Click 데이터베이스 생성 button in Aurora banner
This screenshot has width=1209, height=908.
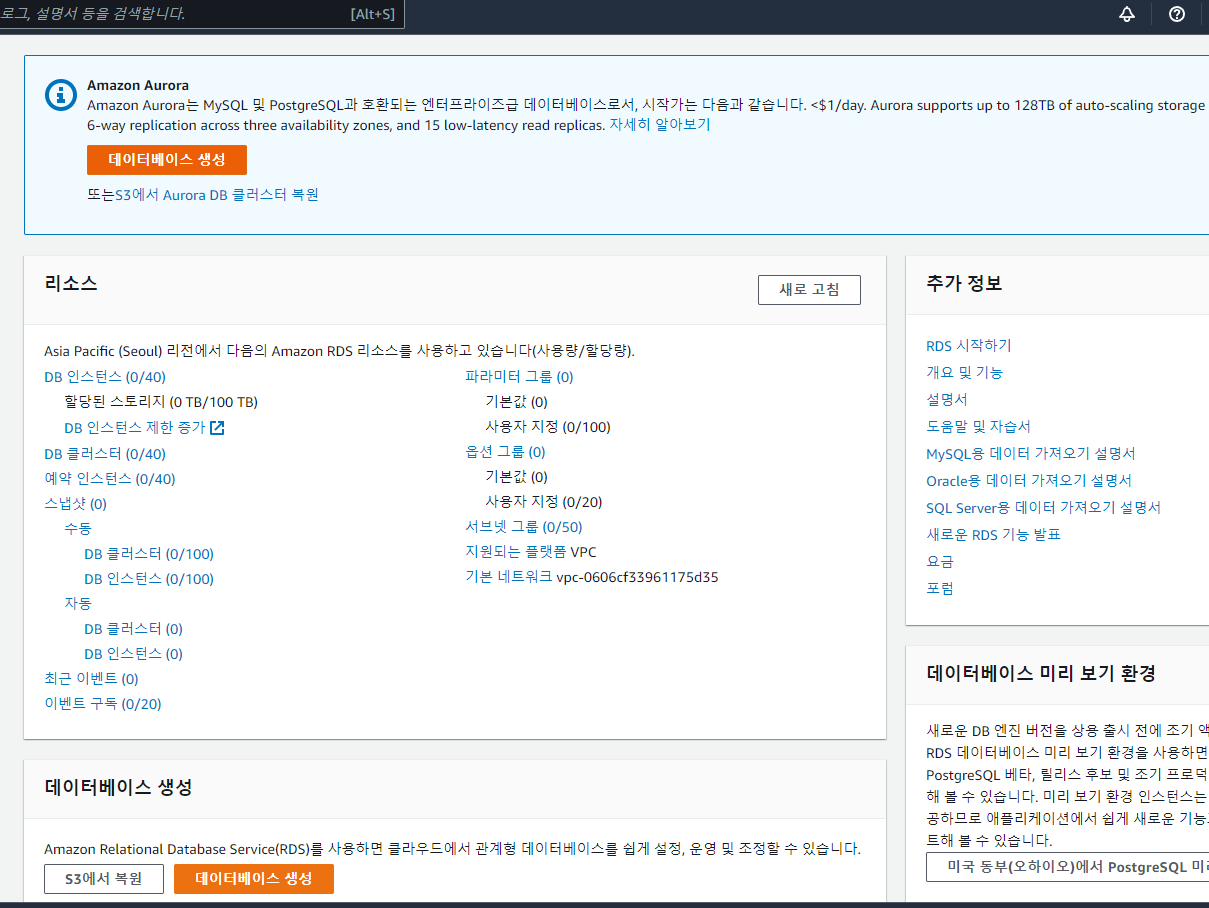click(167, 160)
